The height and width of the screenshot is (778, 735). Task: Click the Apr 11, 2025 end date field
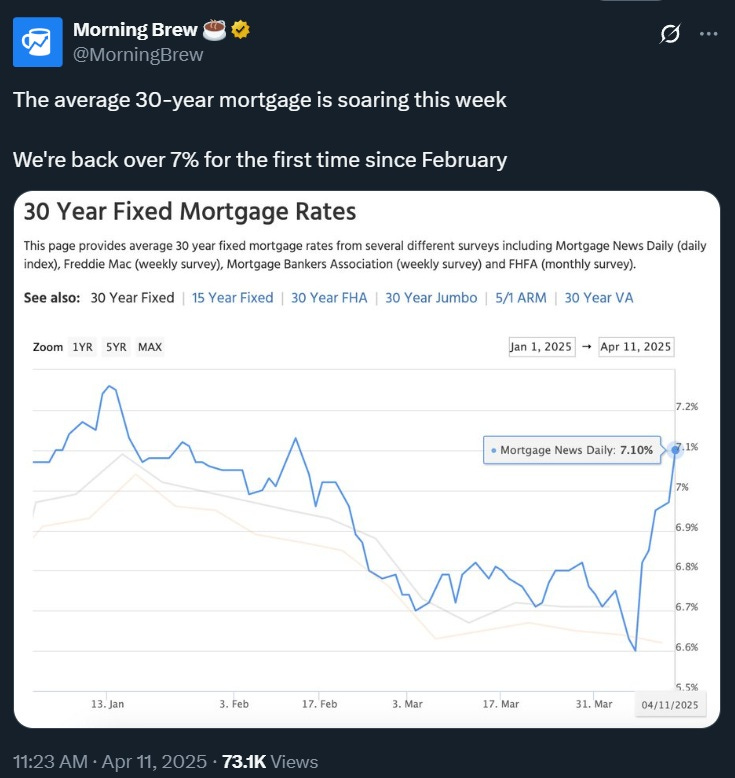(636, 347)
